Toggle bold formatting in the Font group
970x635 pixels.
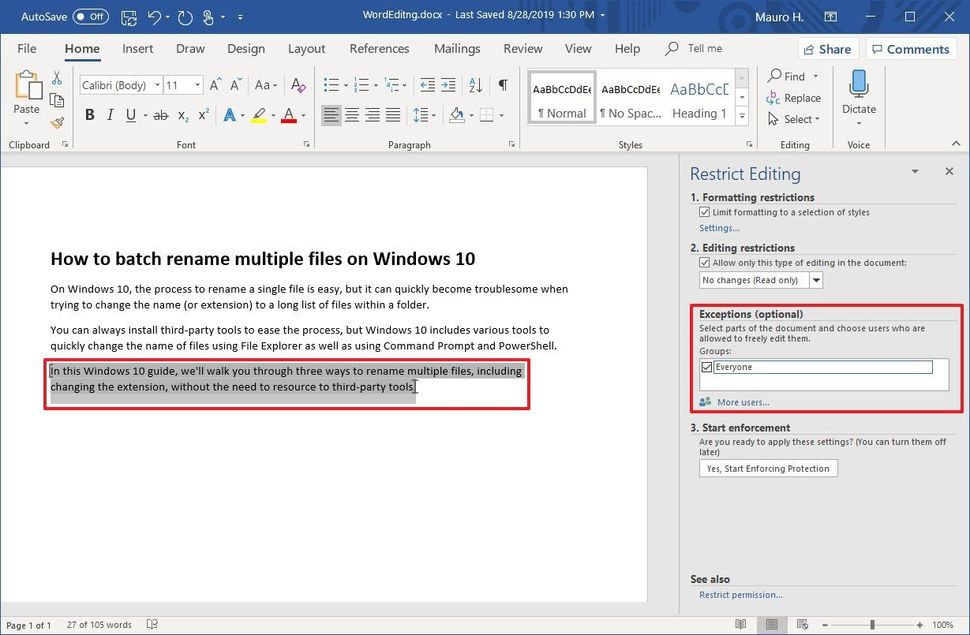pos(90,114)
